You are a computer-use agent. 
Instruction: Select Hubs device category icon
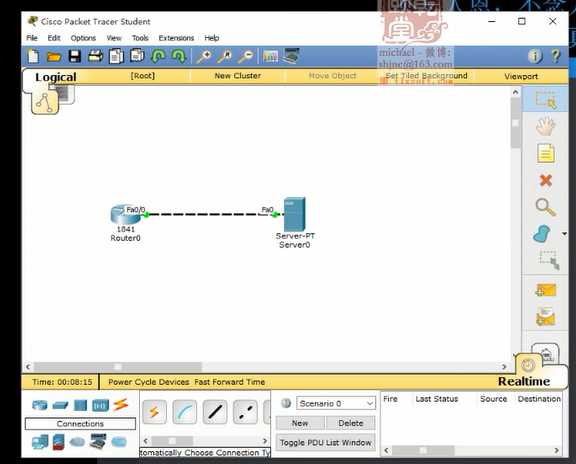coord(80,405)
